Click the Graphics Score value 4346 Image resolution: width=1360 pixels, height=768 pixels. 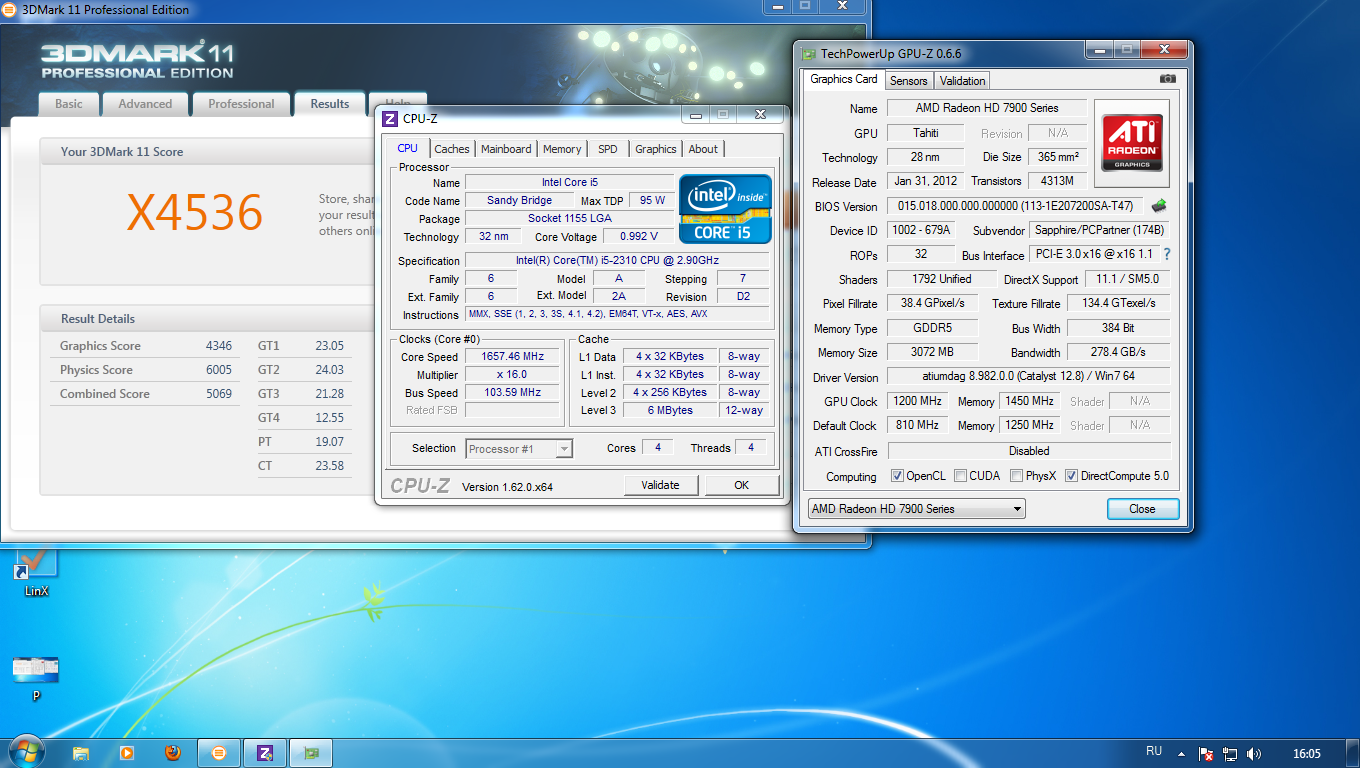tap(218, 346)
